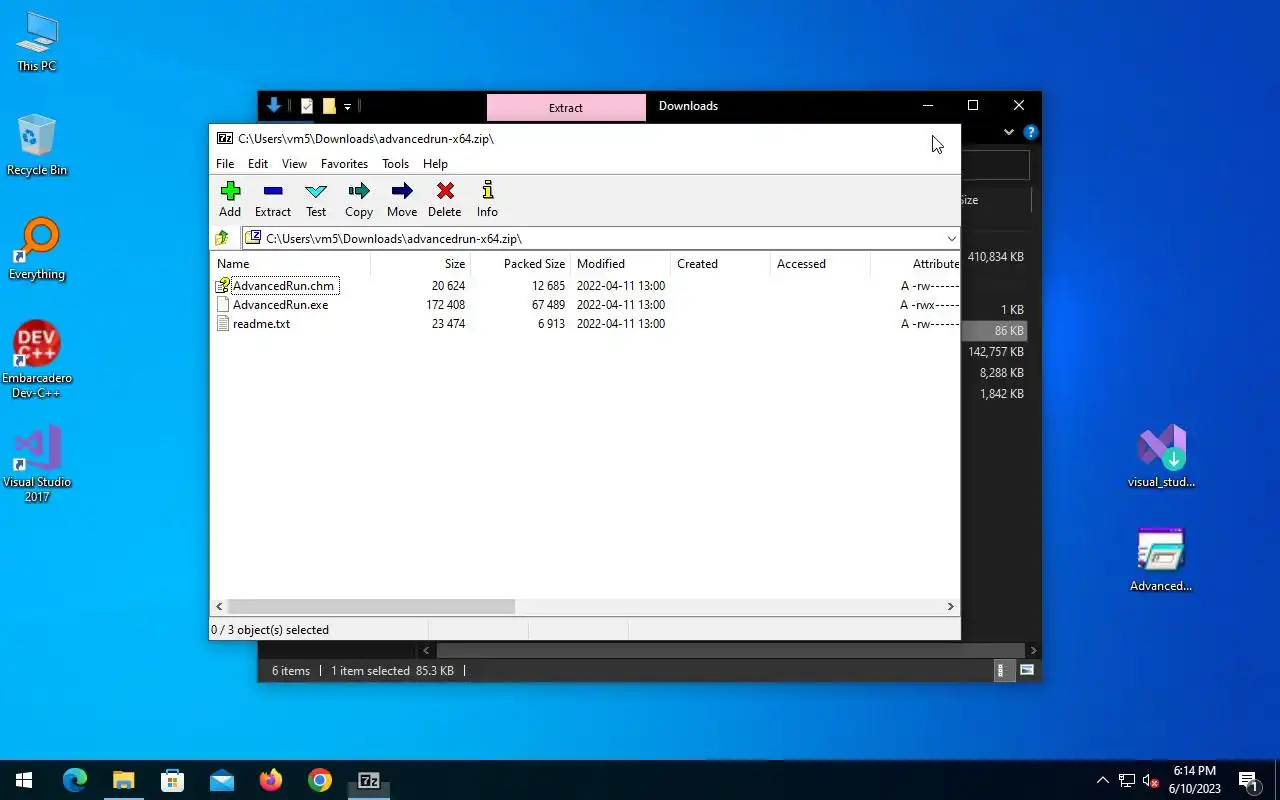This screenshot has height=800, width=1280.
Task: Click the Extract toolbar icon in 7-Zip
Action: tap(272, 191)
